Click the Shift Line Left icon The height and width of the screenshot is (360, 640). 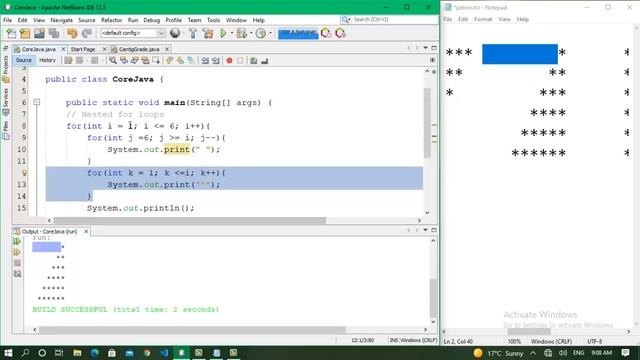205,60
